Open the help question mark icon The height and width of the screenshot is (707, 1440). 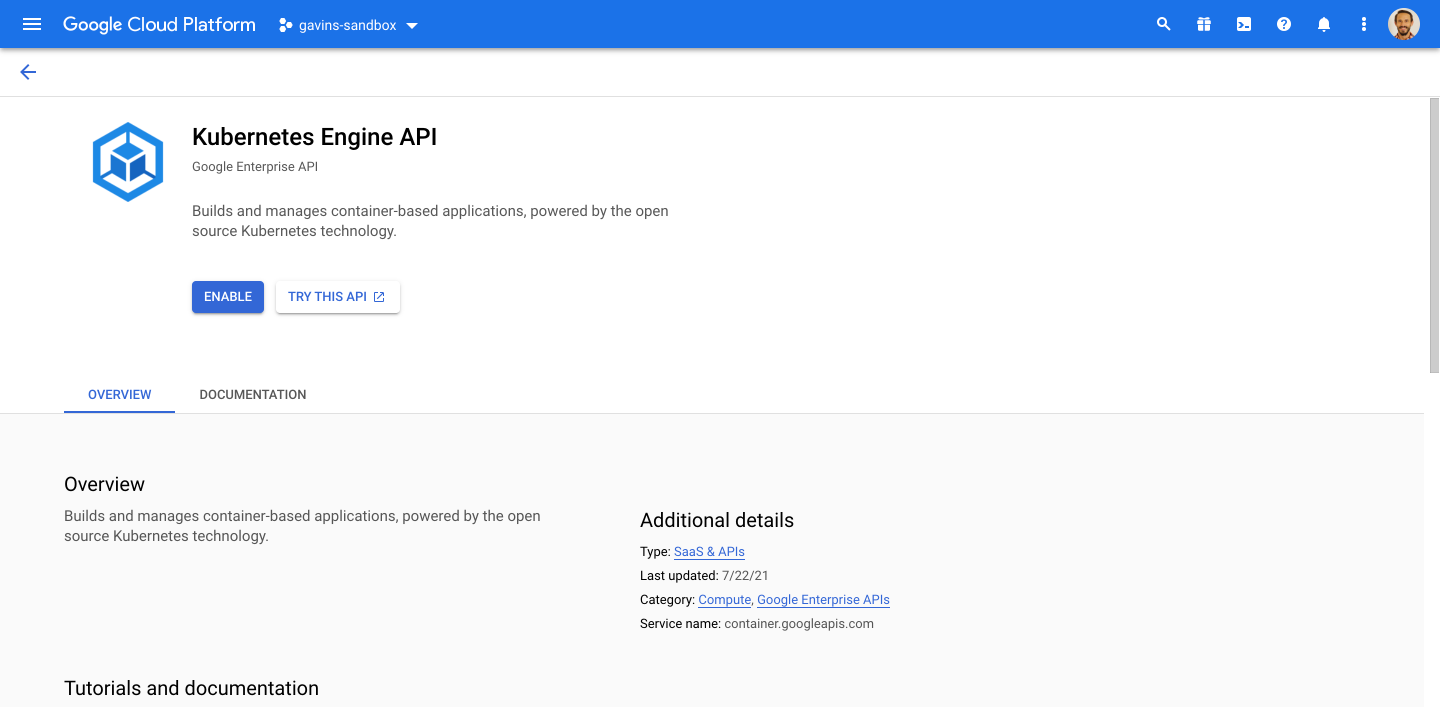point(1284,24)
